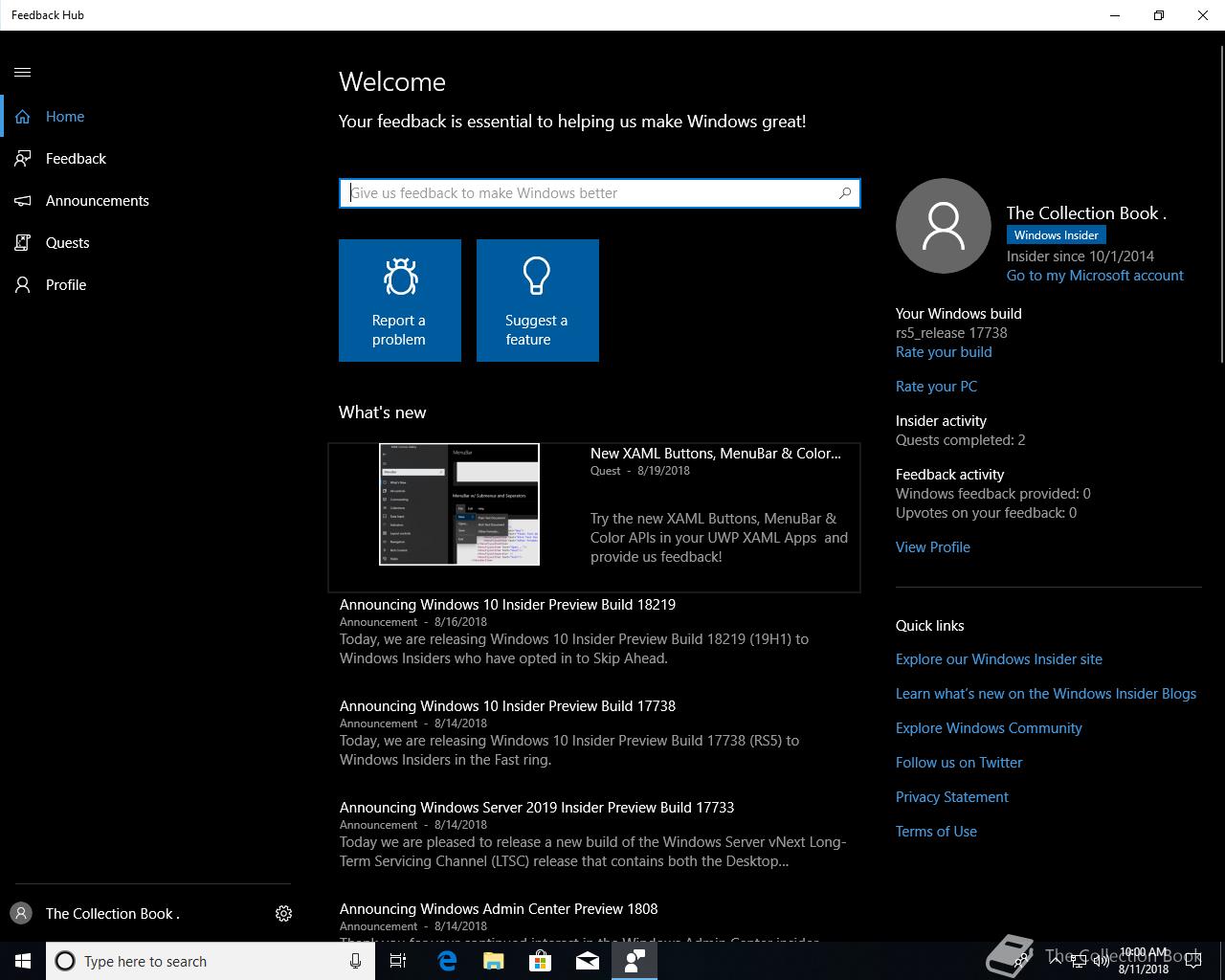Click the Home house icon
Viewport: 1225px width, 980px height.
click(23, 117)
